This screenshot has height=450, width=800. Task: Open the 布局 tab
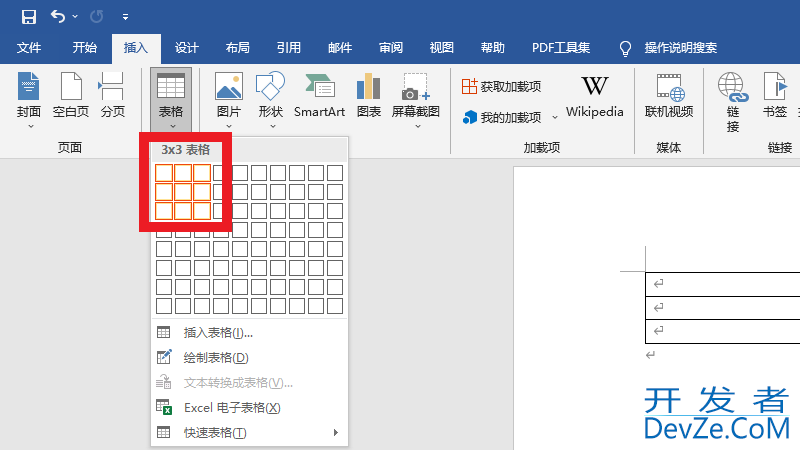click(238, 48)
